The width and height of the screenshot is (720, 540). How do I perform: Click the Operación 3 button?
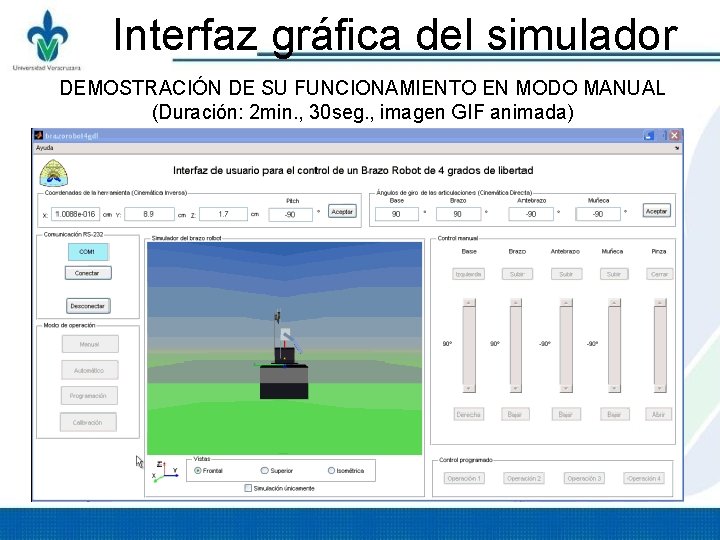point(584,478)
